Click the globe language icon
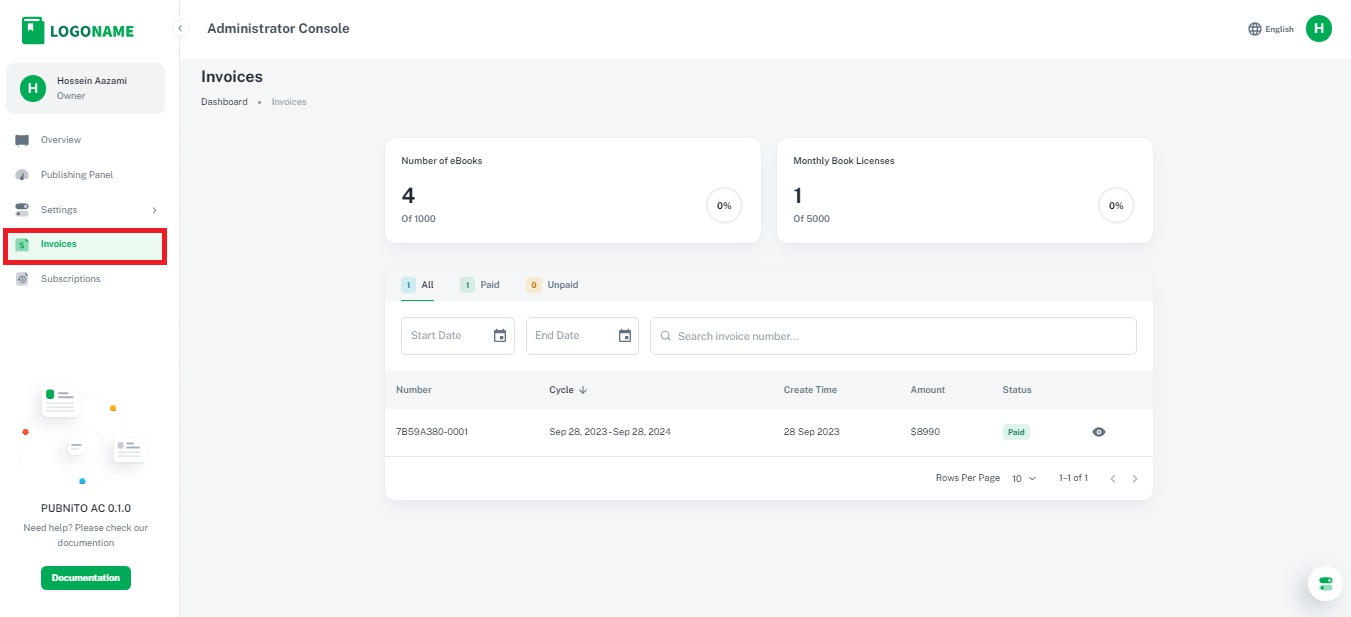Screen dimensions: 1351x617 [1254, 29]
